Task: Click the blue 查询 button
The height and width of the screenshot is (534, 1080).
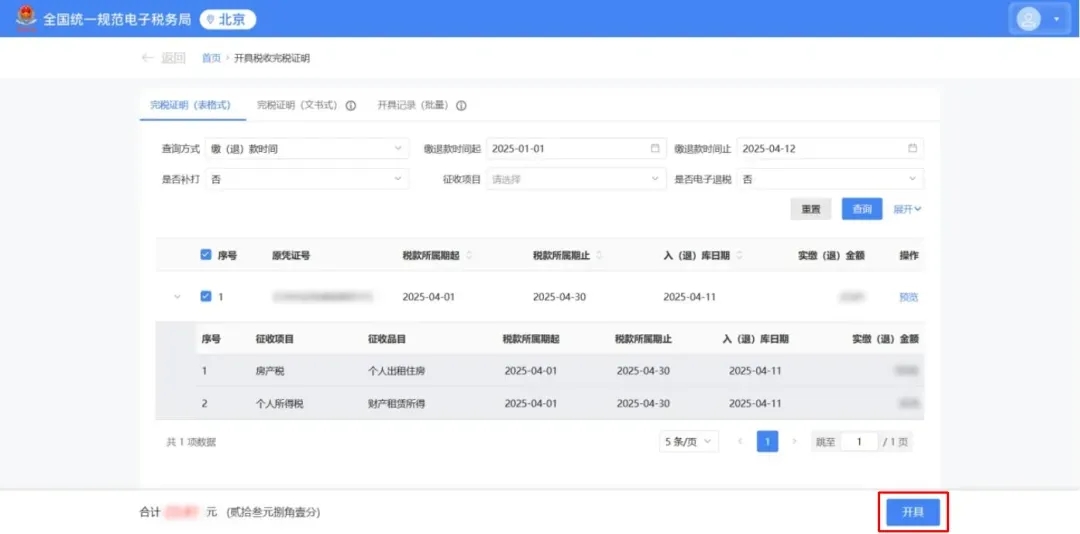Action: [x=861, y=209]
